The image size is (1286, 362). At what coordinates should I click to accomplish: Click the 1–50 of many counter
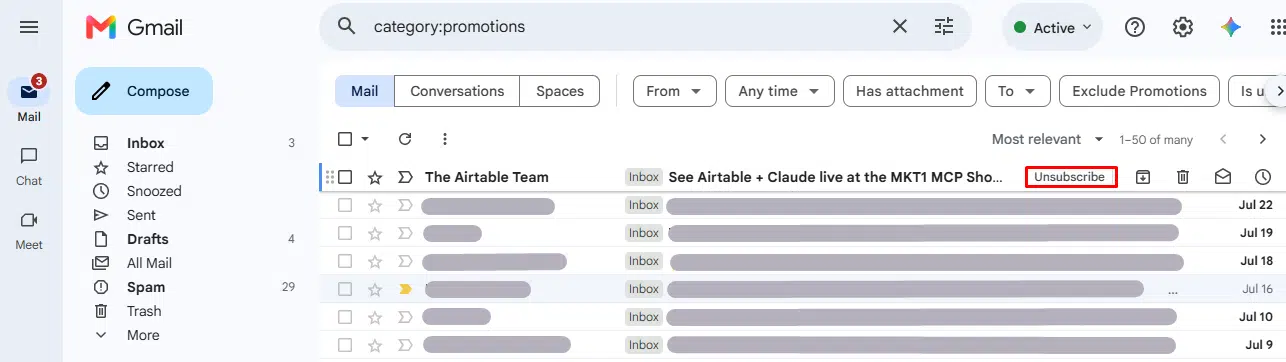(x=1156, y=139)
